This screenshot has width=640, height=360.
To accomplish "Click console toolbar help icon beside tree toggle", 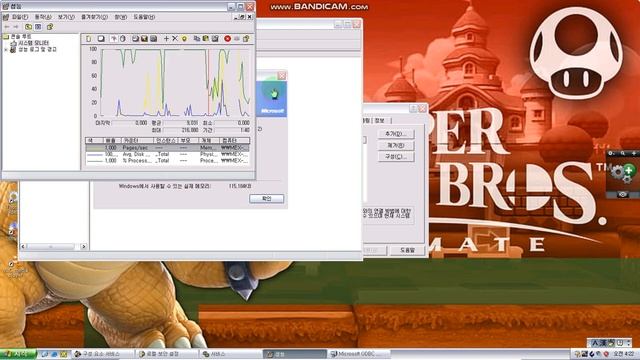I will point(50,27).
